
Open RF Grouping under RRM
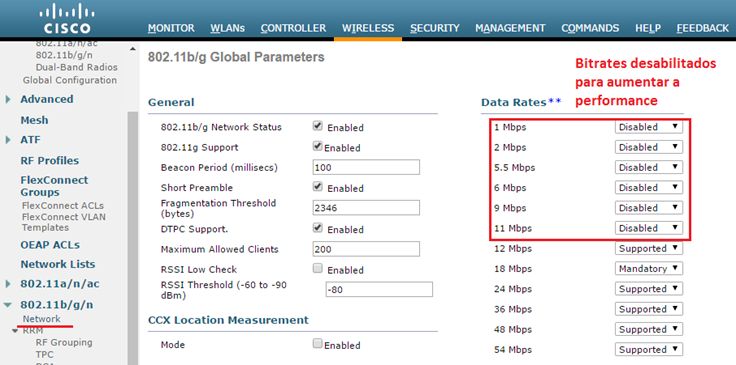click(64, 342)
